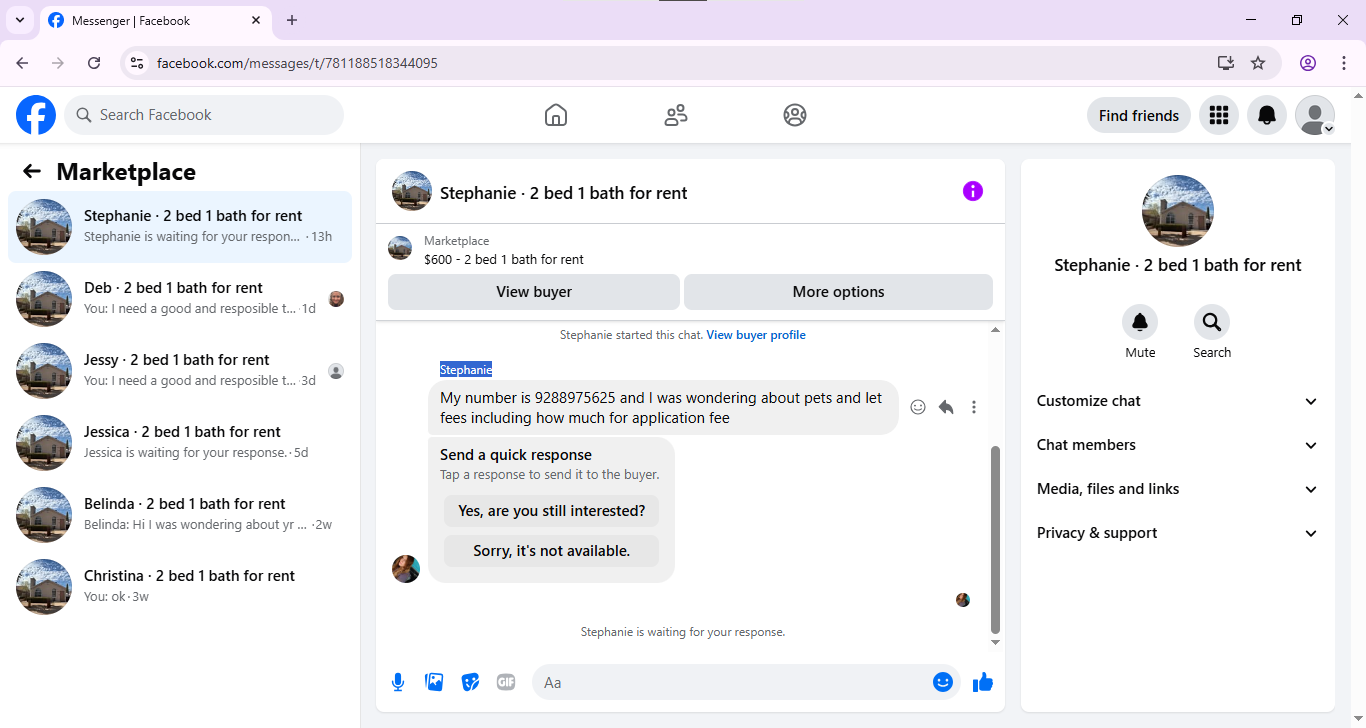The width and height of the screenshot is (1366, 728).
Task: Open a new browser tab
Action: (x=292, y=20)
